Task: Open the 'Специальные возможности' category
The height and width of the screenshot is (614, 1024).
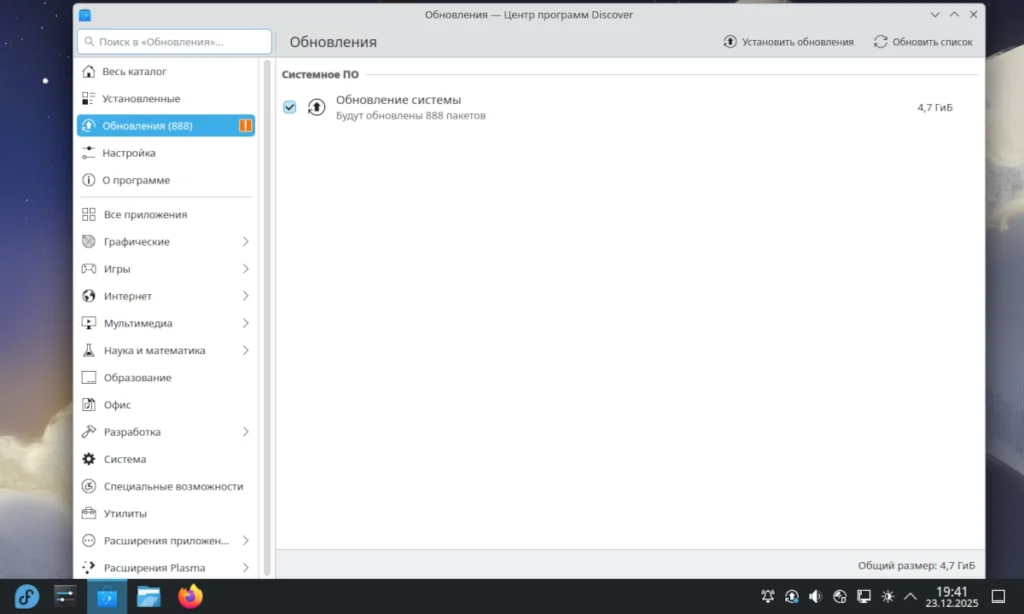Action: pyautogui.click(x=166, y=487)
